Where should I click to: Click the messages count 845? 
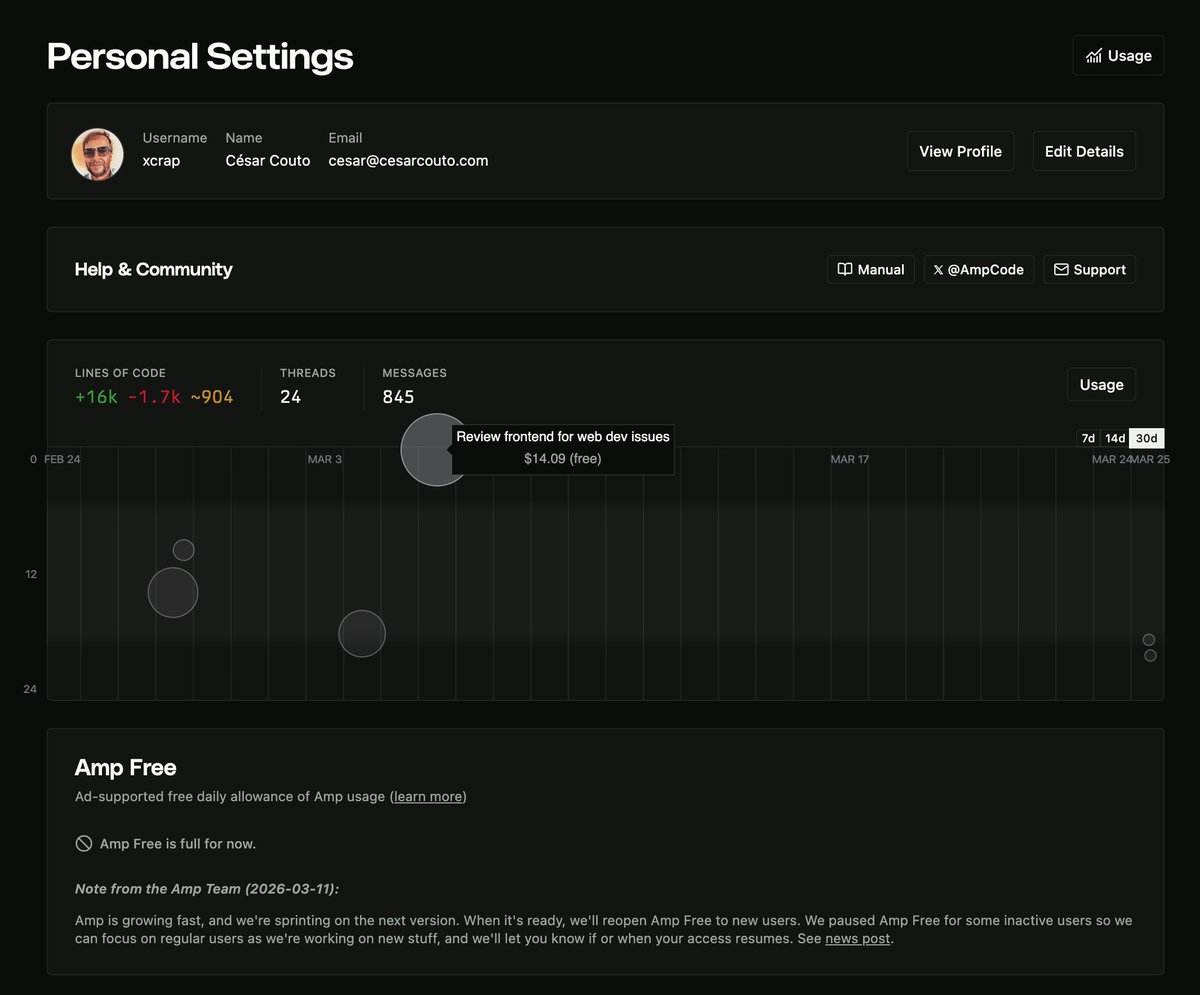pos(398,397)
